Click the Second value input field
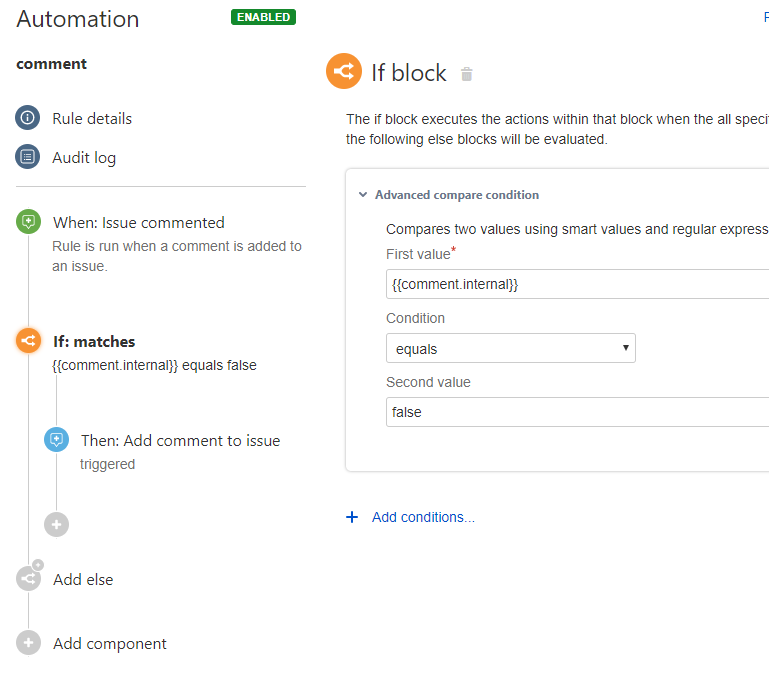This screenshot has height=674, width=769. 577,412
